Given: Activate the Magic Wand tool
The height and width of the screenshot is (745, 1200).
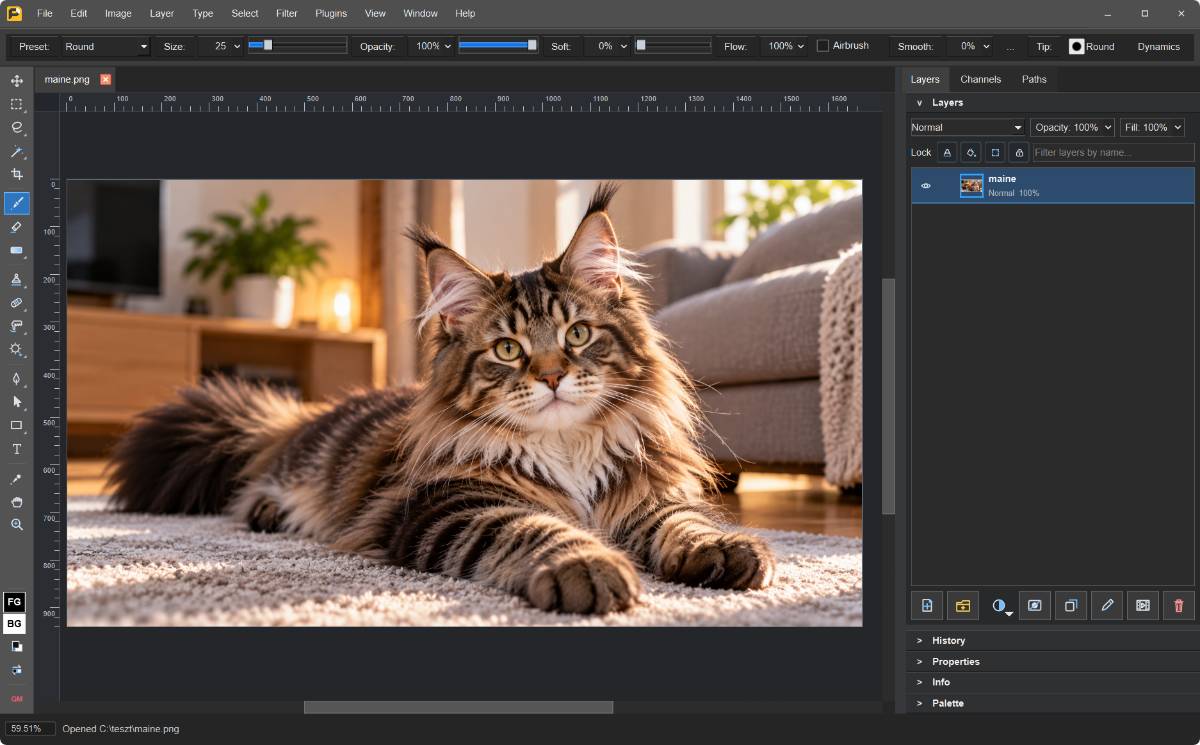Looking at the screenshot, I should (17, 152).
